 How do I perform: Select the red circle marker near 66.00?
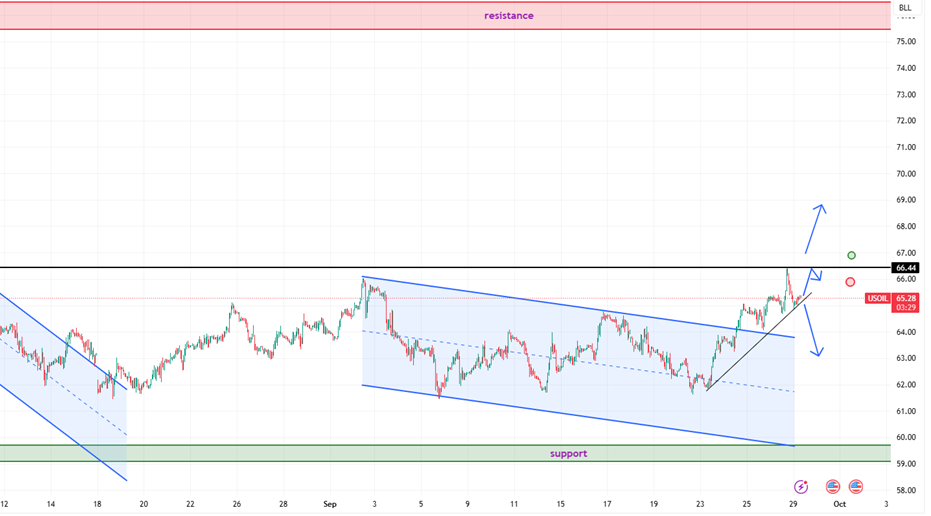850,282
